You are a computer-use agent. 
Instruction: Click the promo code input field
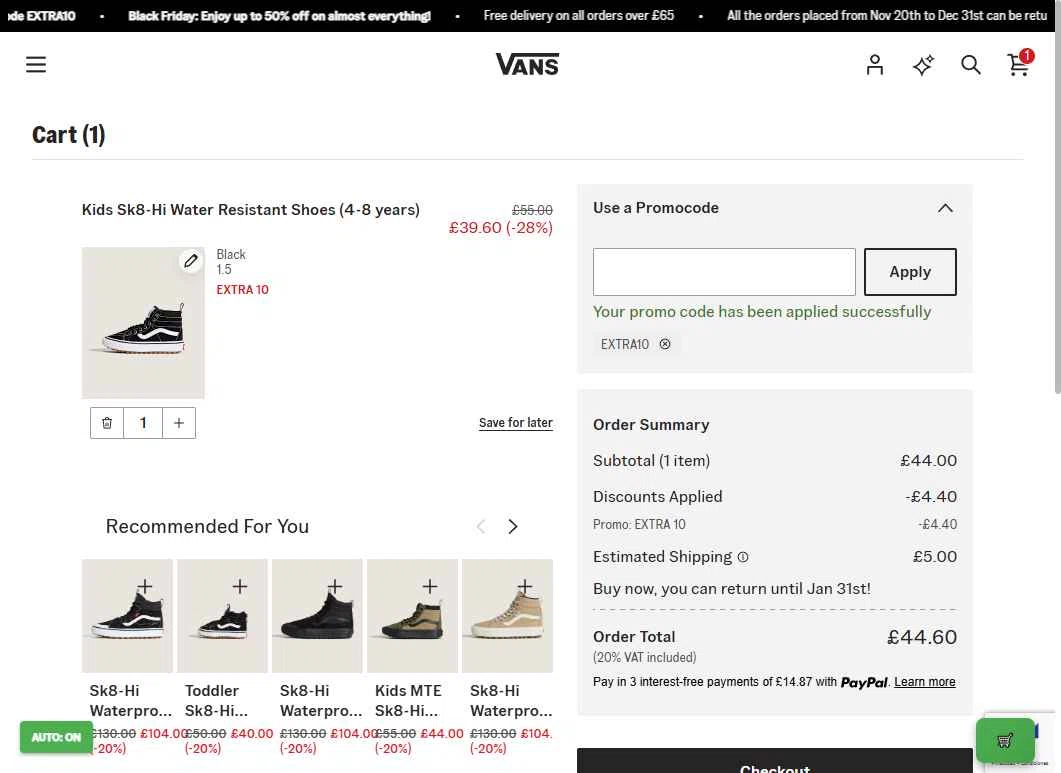pyautogui.click(x=724, y=272)
